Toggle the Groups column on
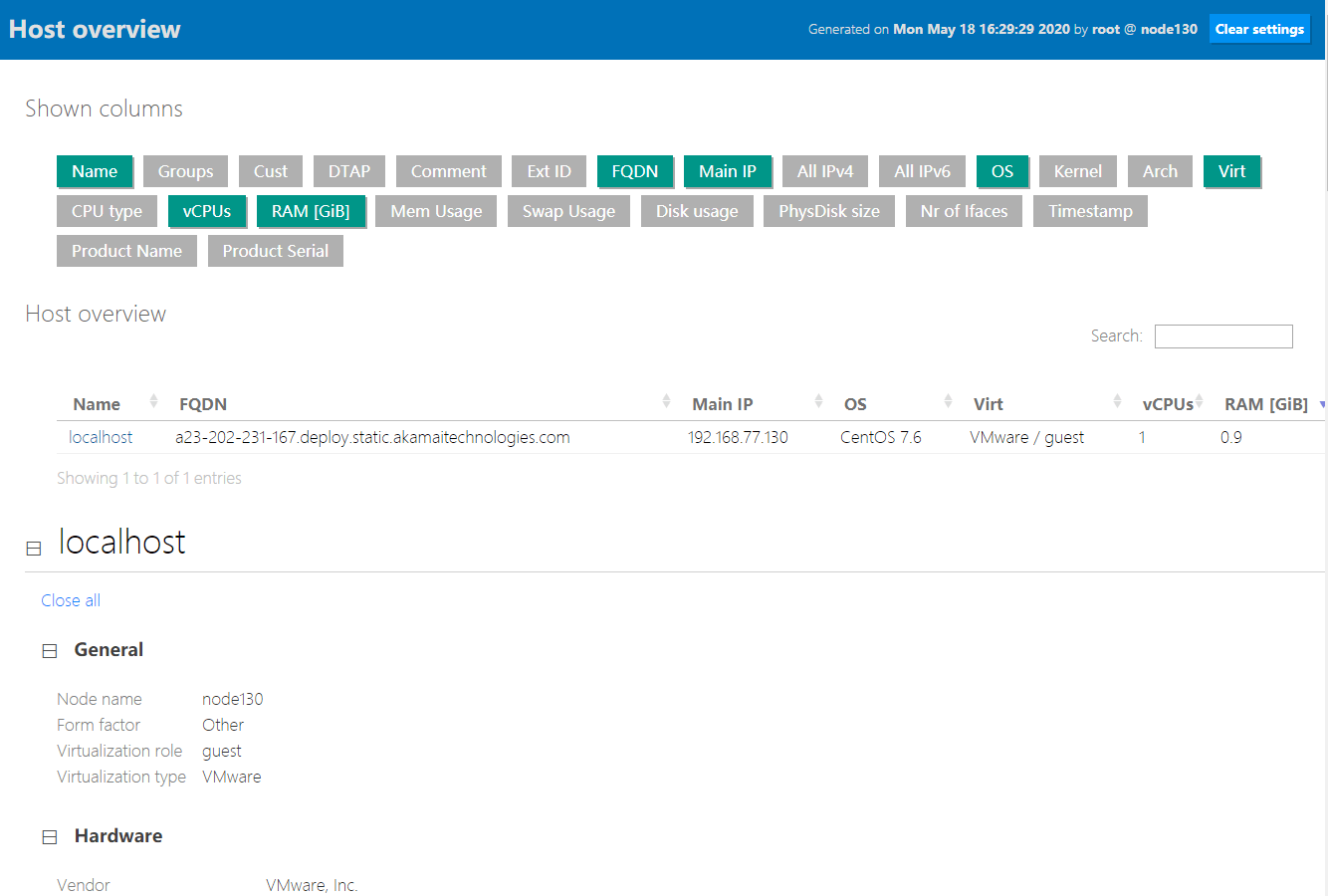 pos(185,171)
